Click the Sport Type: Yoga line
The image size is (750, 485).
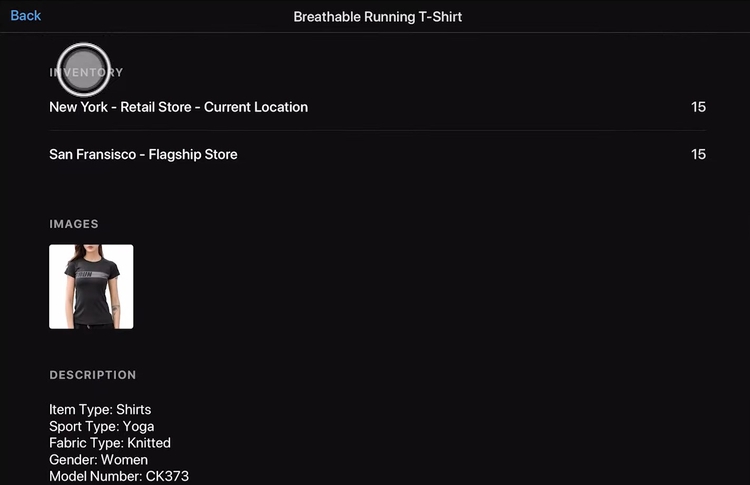coord(101,427)
